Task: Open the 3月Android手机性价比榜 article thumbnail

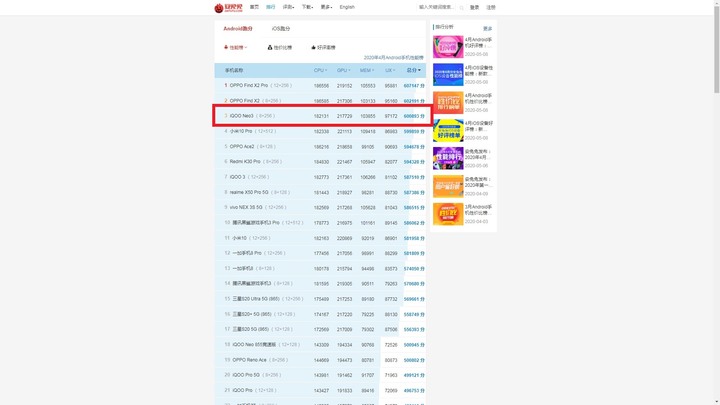Action: (448, 214)
